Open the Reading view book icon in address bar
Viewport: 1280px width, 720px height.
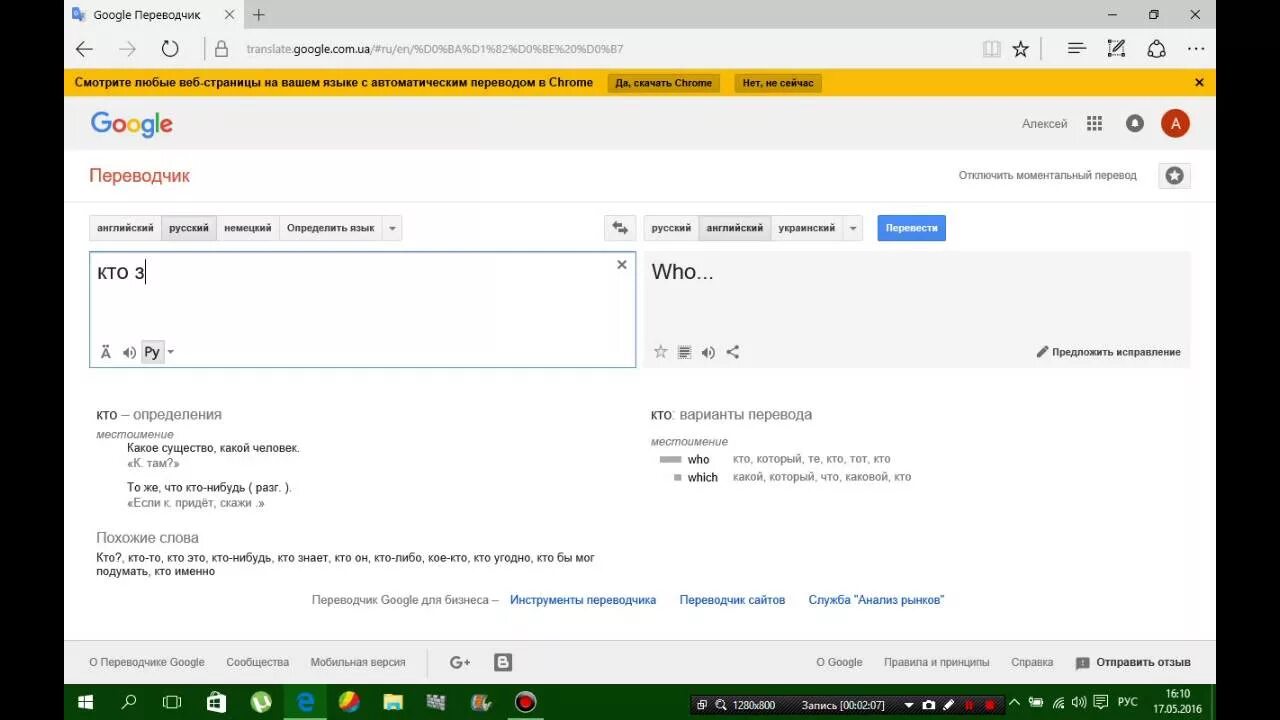pyautogui.click(x=991, y=49)
